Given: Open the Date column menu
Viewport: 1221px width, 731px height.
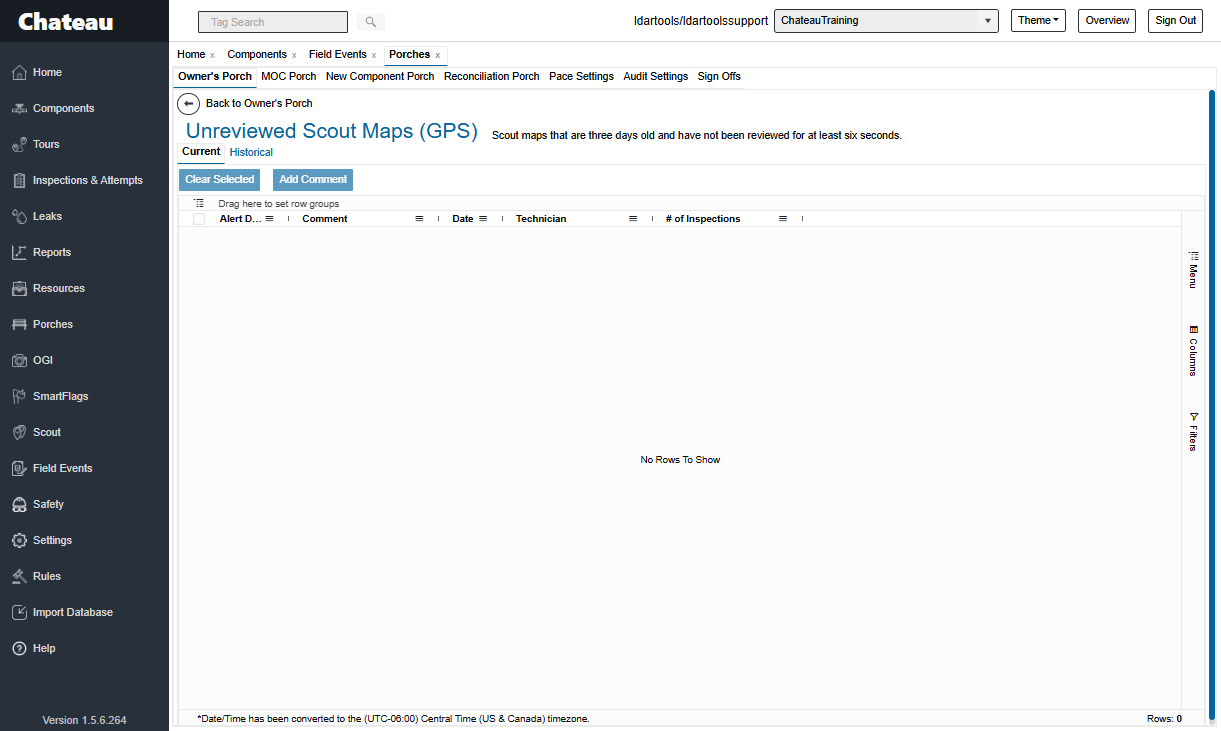Looking at the screenshot, I should tap(483, 218).
